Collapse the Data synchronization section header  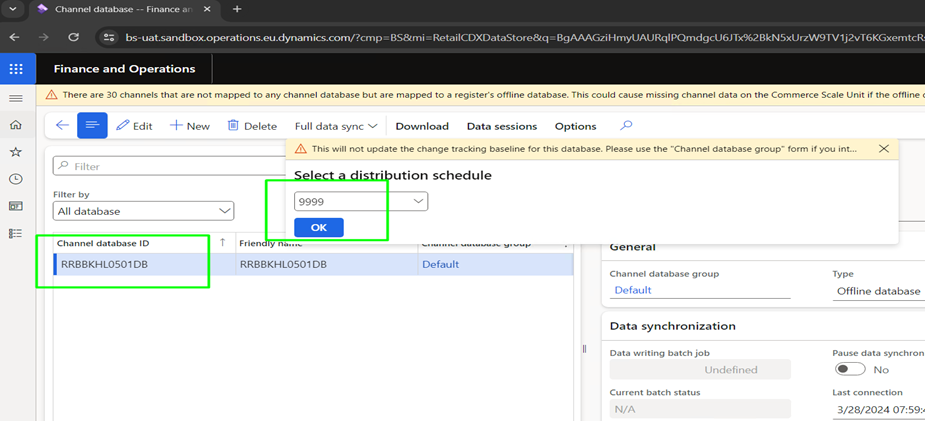pos(673,326)
